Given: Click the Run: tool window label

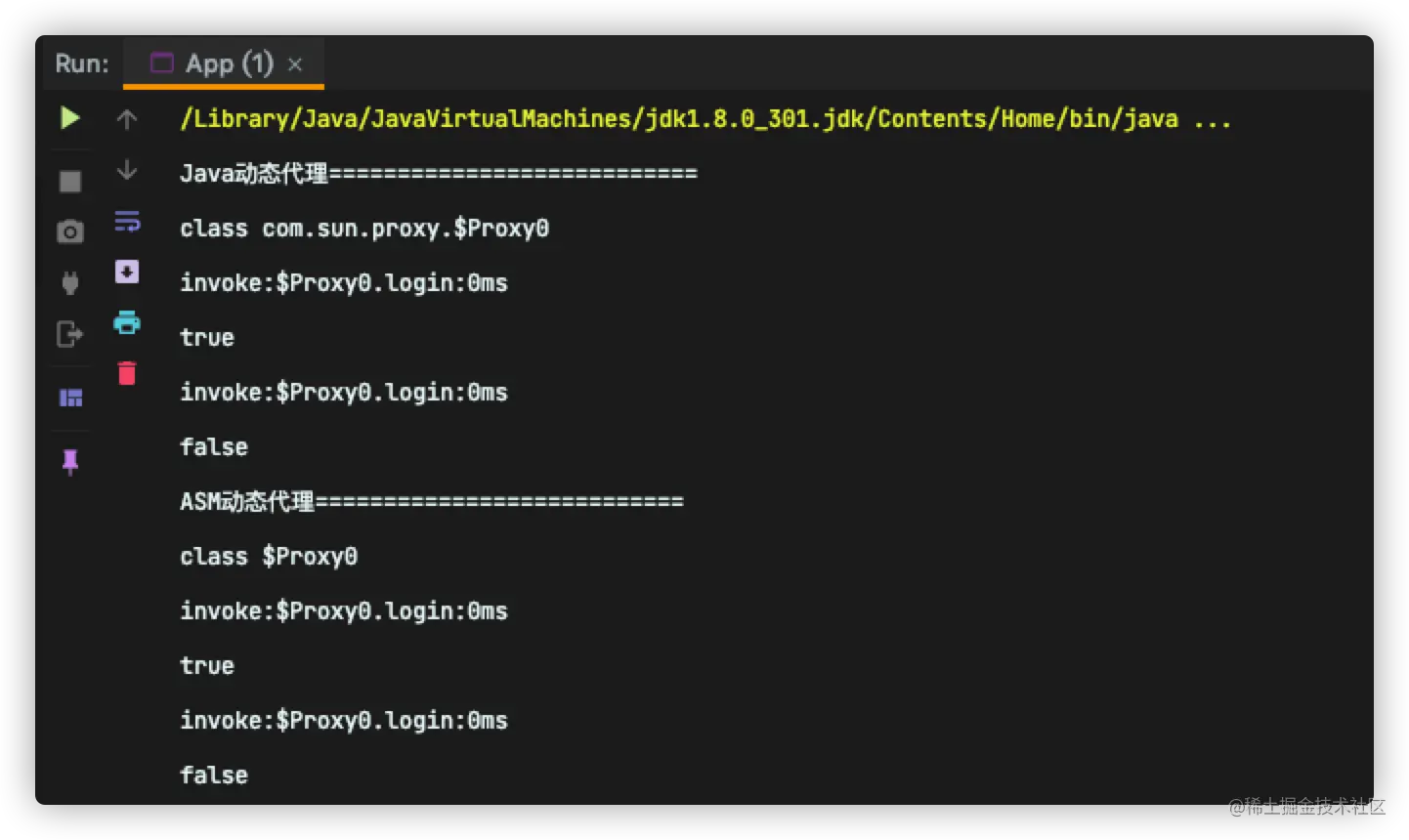Looking at the screenshot, I should coord(82,64).
